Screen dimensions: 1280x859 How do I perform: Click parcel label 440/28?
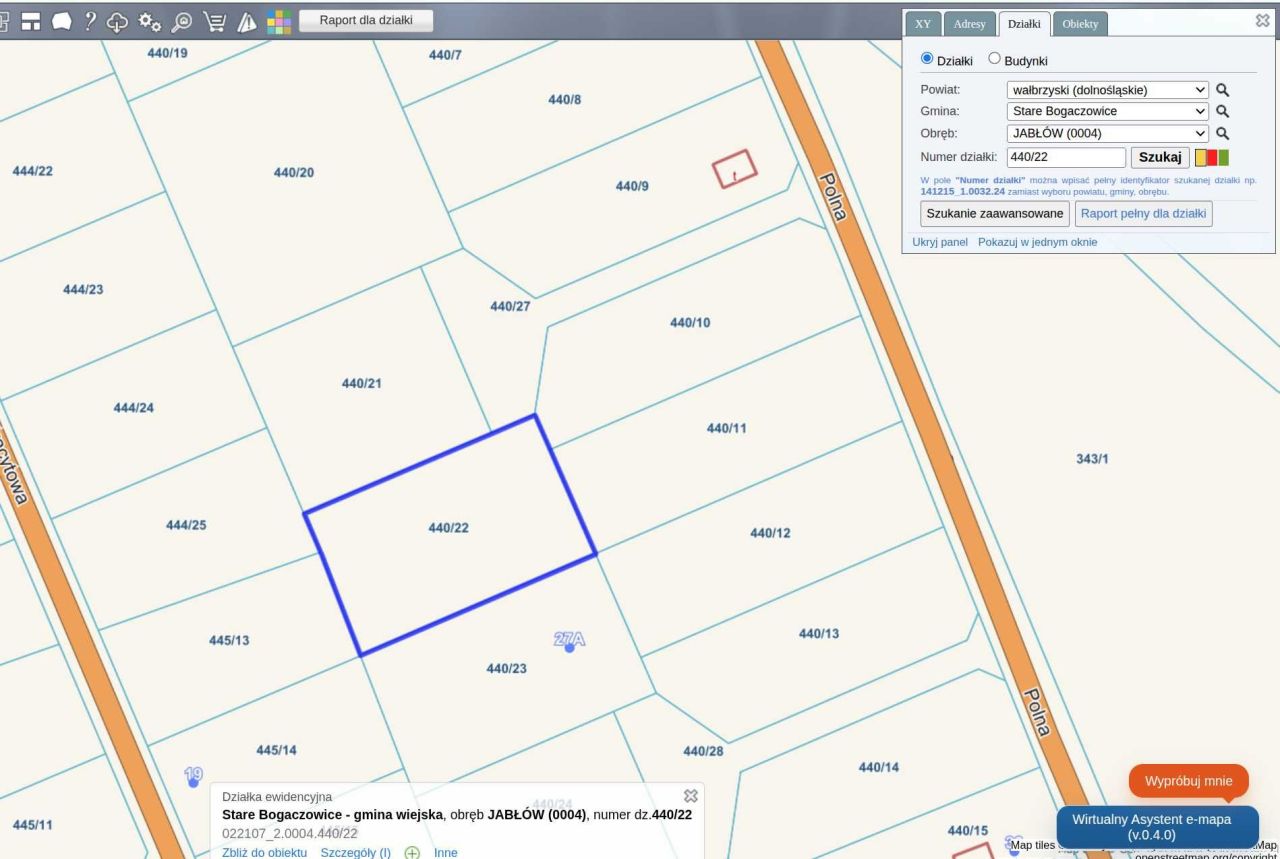tap(703, 751)
